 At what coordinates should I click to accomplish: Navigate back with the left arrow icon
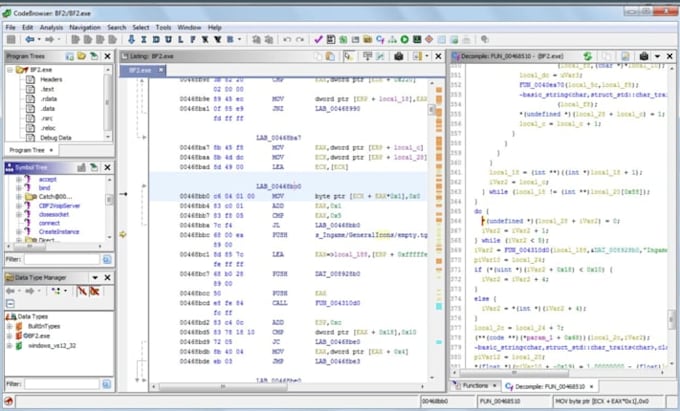[29, 39]
